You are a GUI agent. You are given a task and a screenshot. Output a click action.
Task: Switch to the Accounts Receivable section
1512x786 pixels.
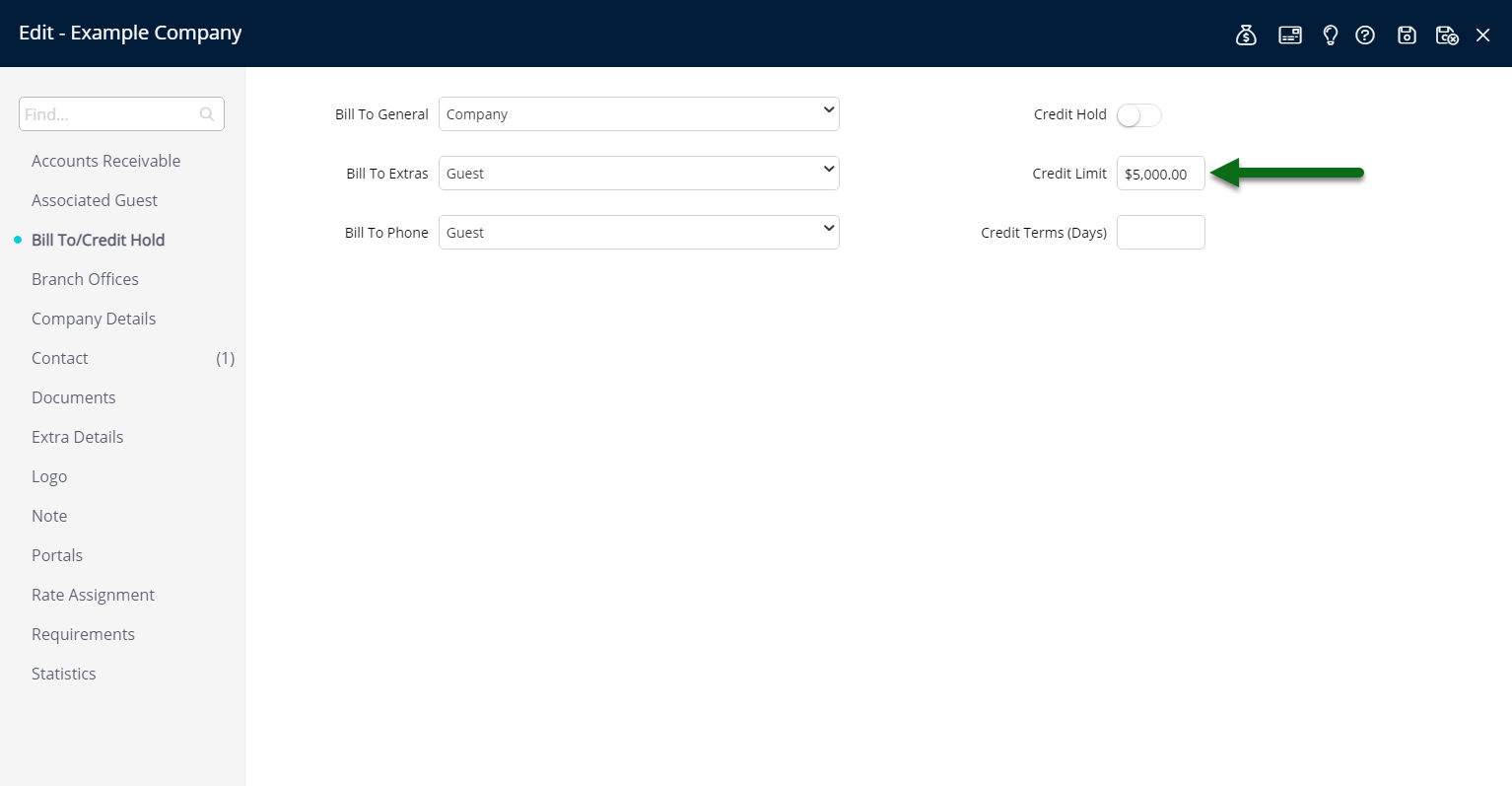pyautogui.click(x=105, y=160)
